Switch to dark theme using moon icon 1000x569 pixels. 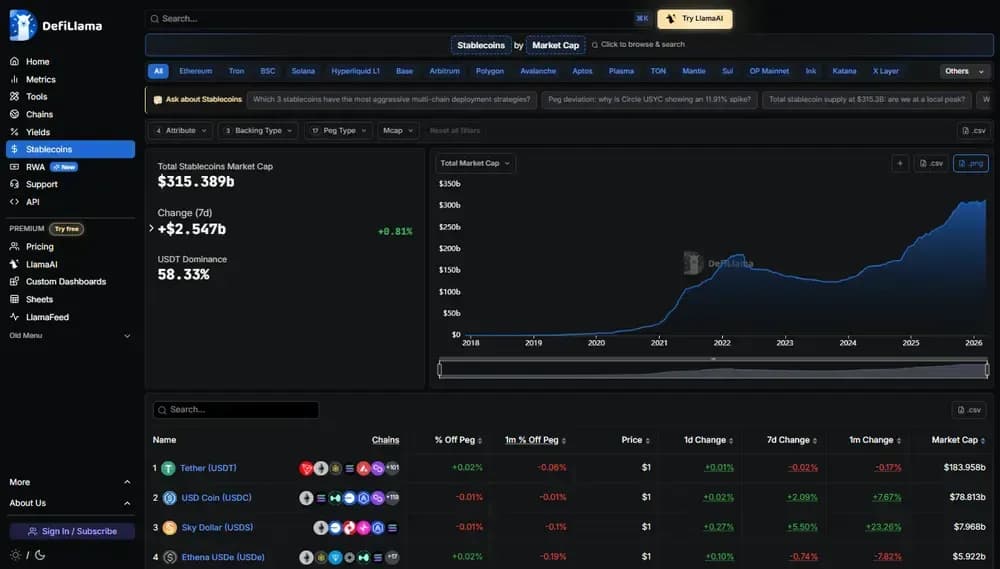click(39, 555)
